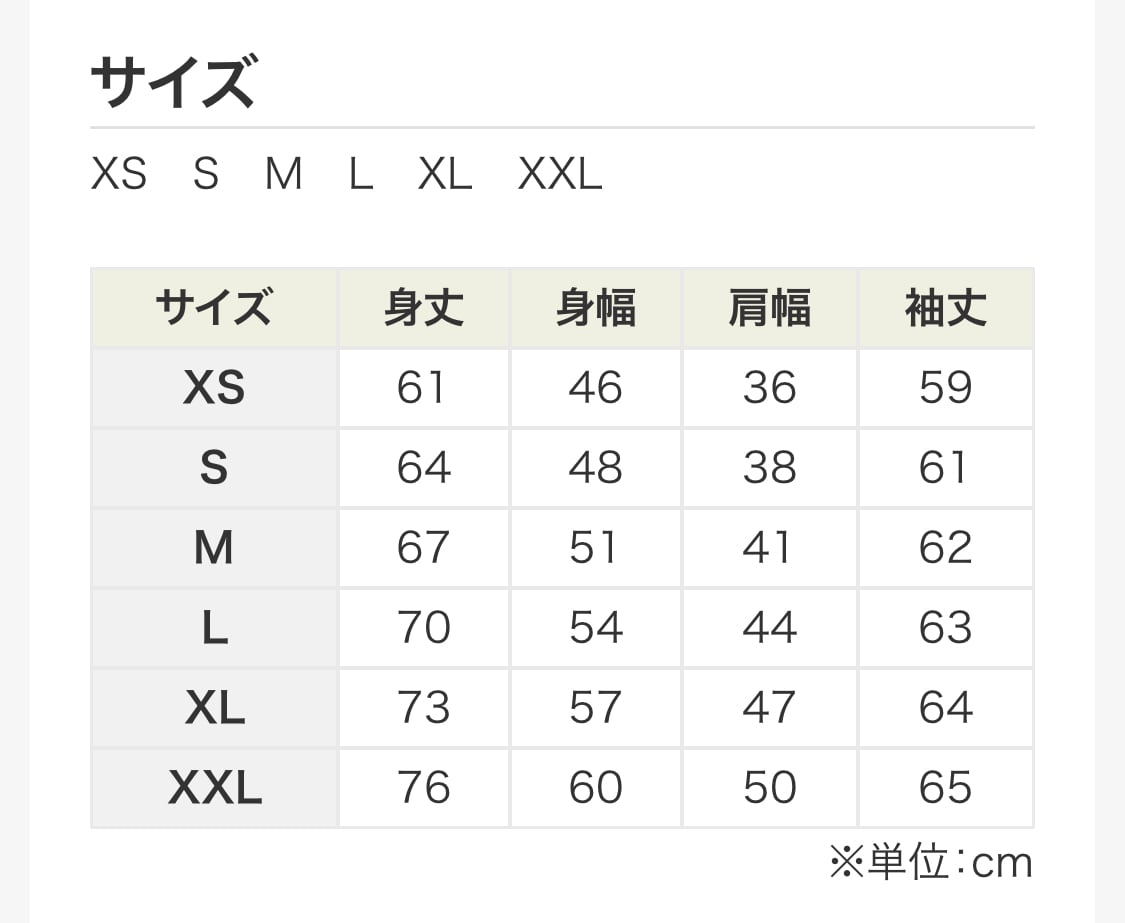This screenshot has width=1125, height=923.
Task: Pick the L size option
Action: [361, 175]
